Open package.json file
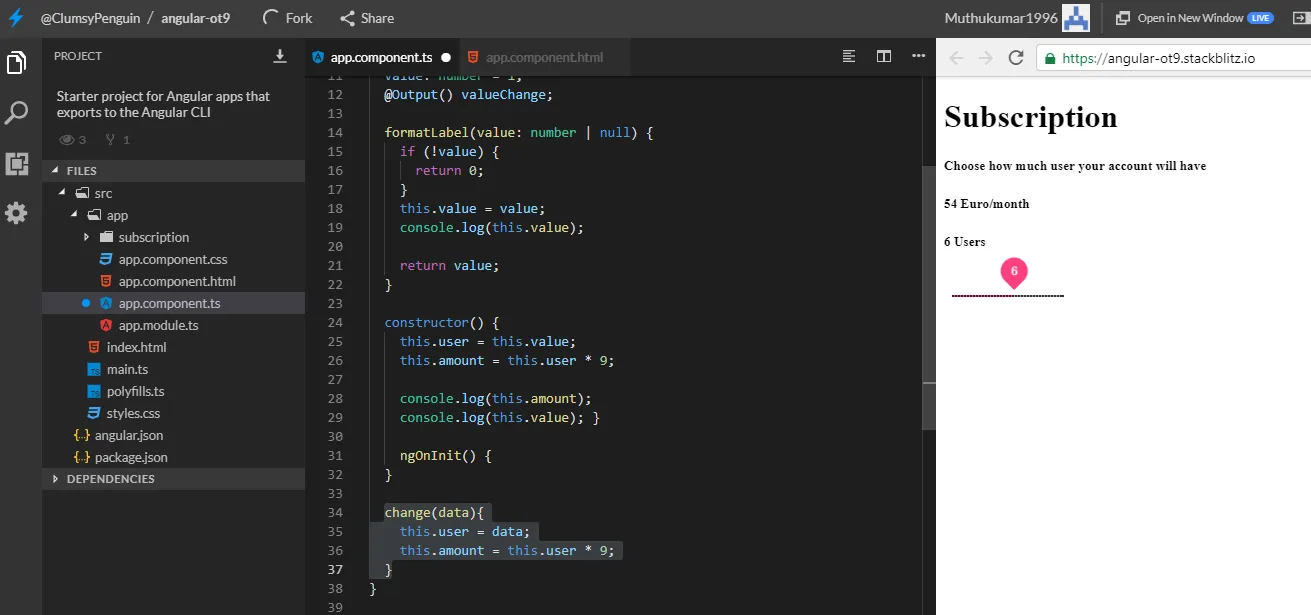 pyautogui.click(x=131, y=457)
